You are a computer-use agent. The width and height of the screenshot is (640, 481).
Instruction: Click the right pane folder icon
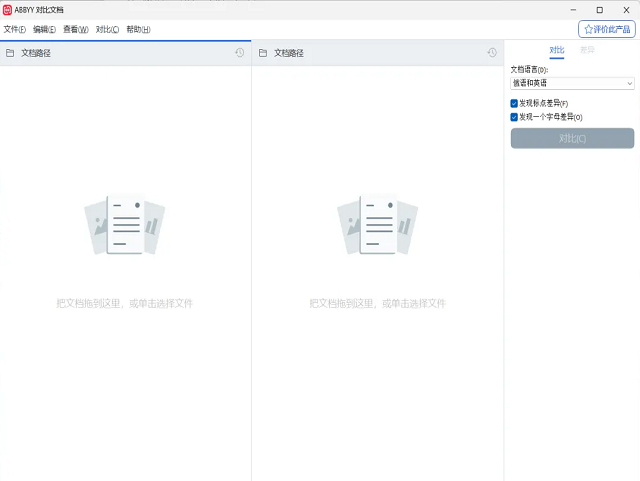263,53
